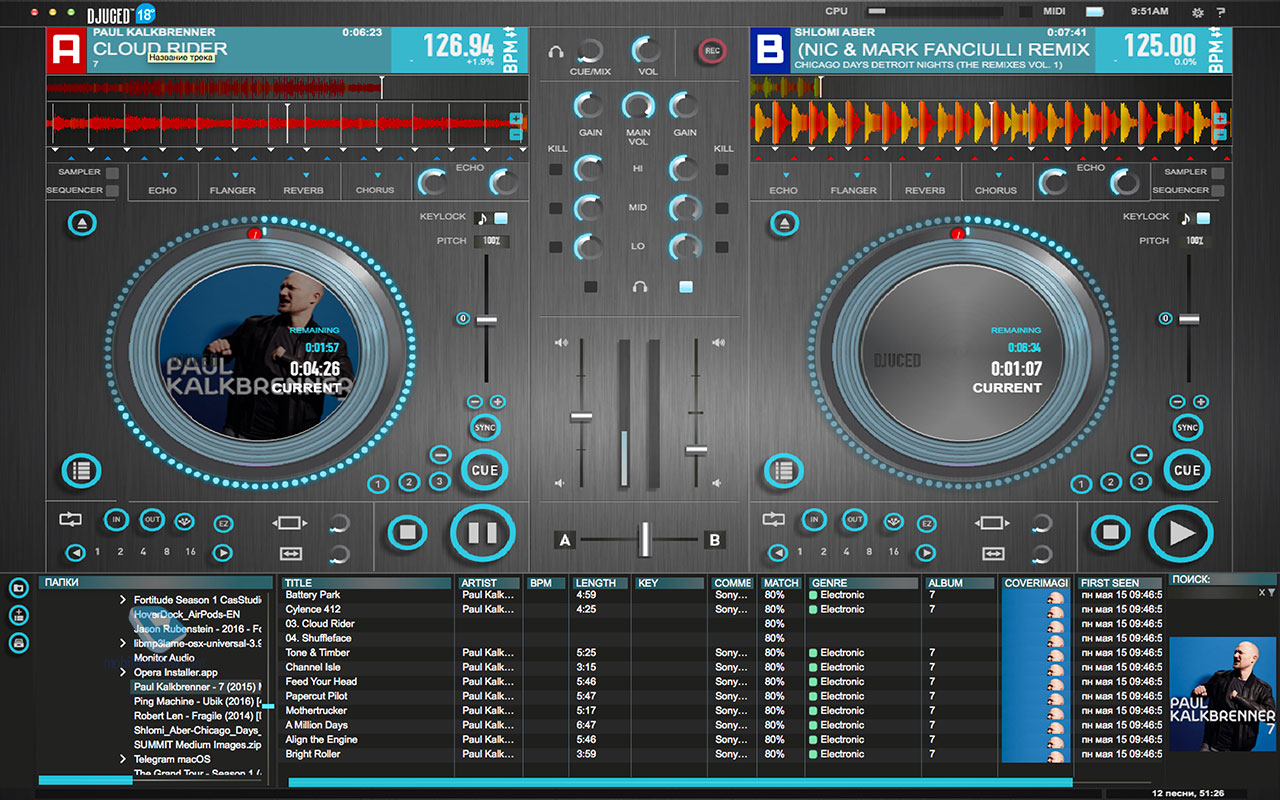
Task: Open the deck A track list button
Action: tap(81, 470)
